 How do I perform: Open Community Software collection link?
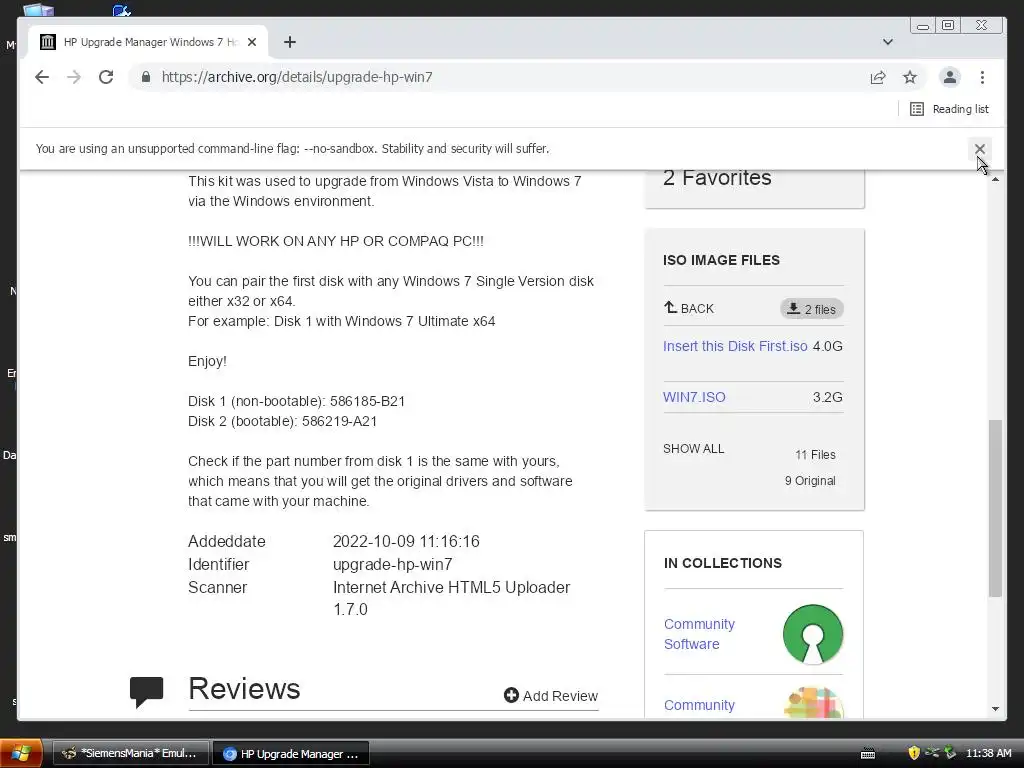pyautogui.click(x=699, y=633)
